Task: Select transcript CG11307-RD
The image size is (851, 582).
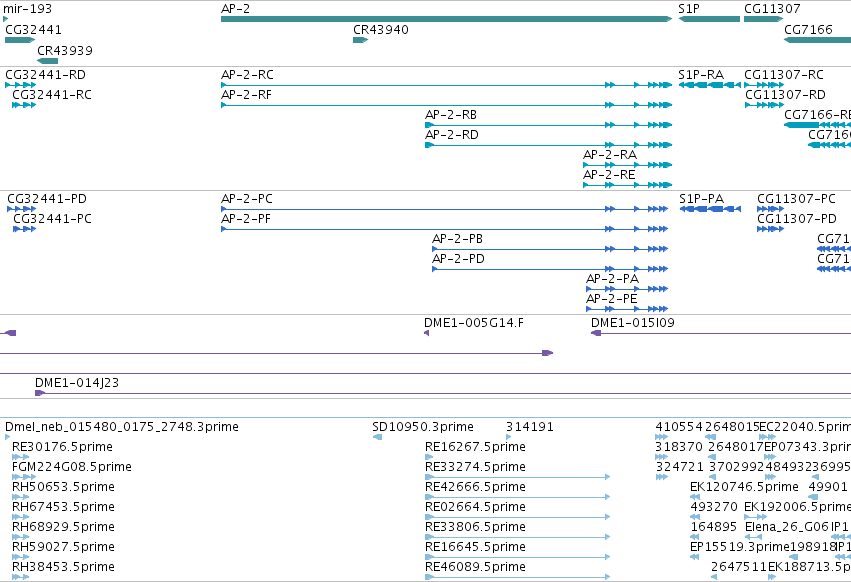Action: 764,105
